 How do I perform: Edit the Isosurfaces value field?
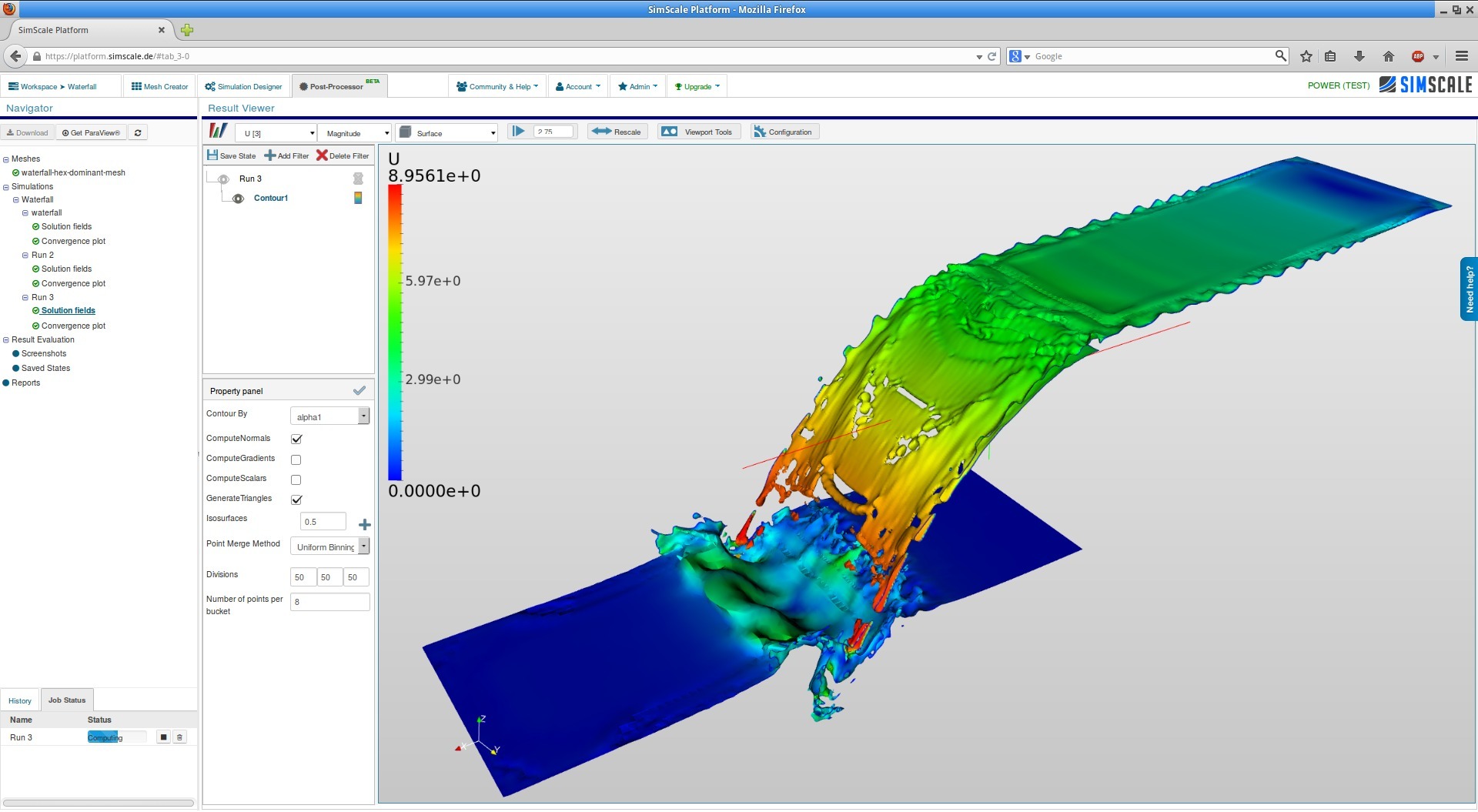[323, 521]
